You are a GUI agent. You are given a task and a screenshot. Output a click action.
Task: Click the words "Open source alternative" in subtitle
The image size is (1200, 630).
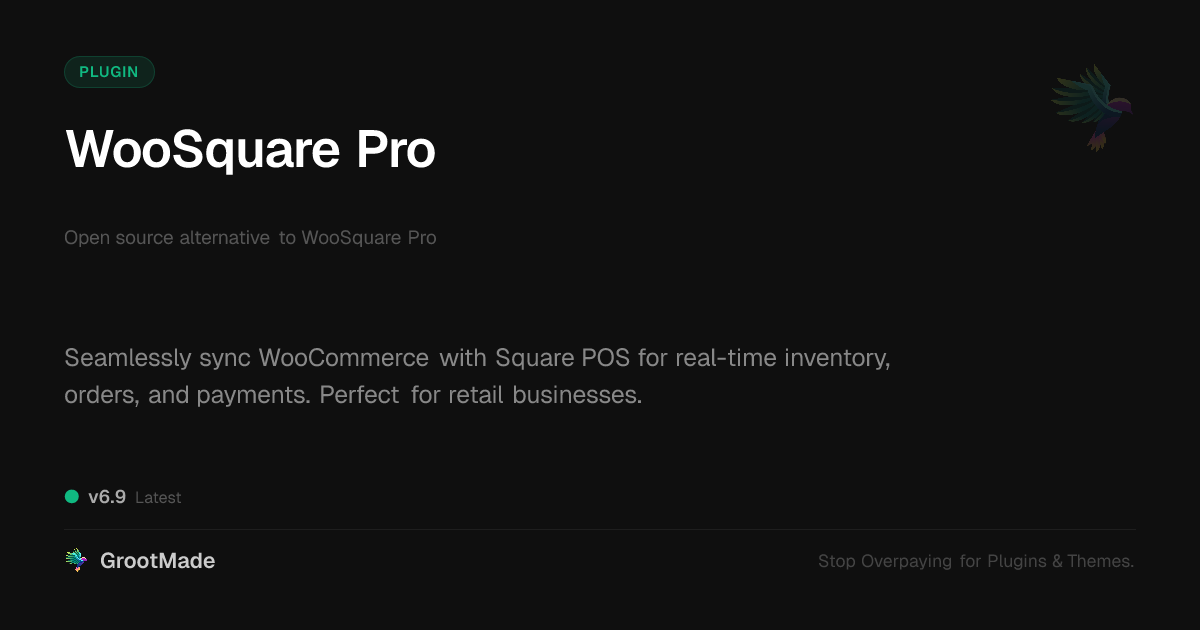(x=167, y=238)
